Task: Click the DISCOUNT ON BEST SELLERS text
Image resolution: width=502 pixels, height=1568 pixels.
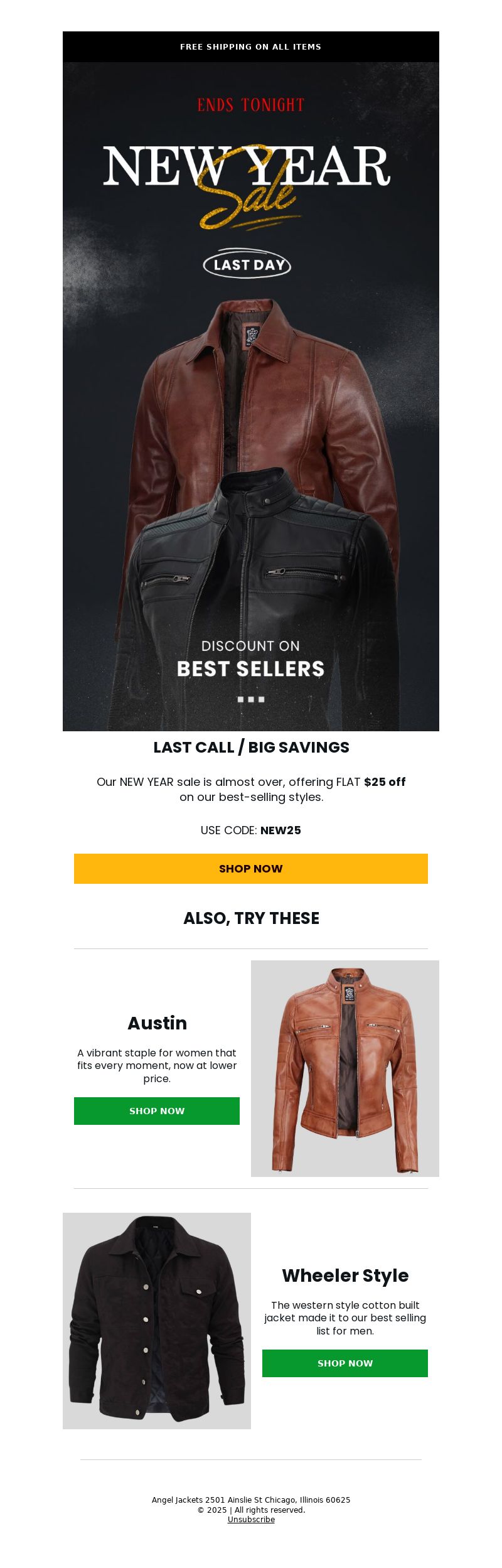Action: (251, 660)
